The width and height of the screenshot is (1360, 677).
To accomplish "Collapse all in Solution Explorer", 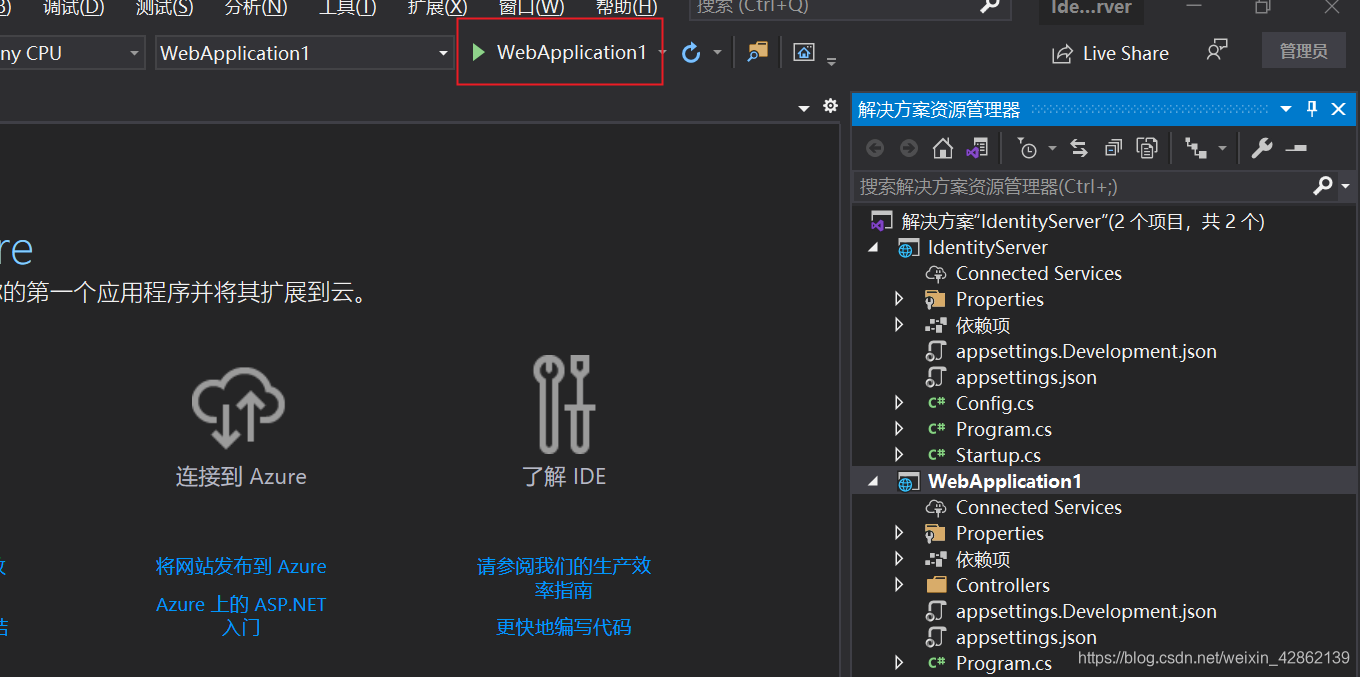I will (1113, 149).
